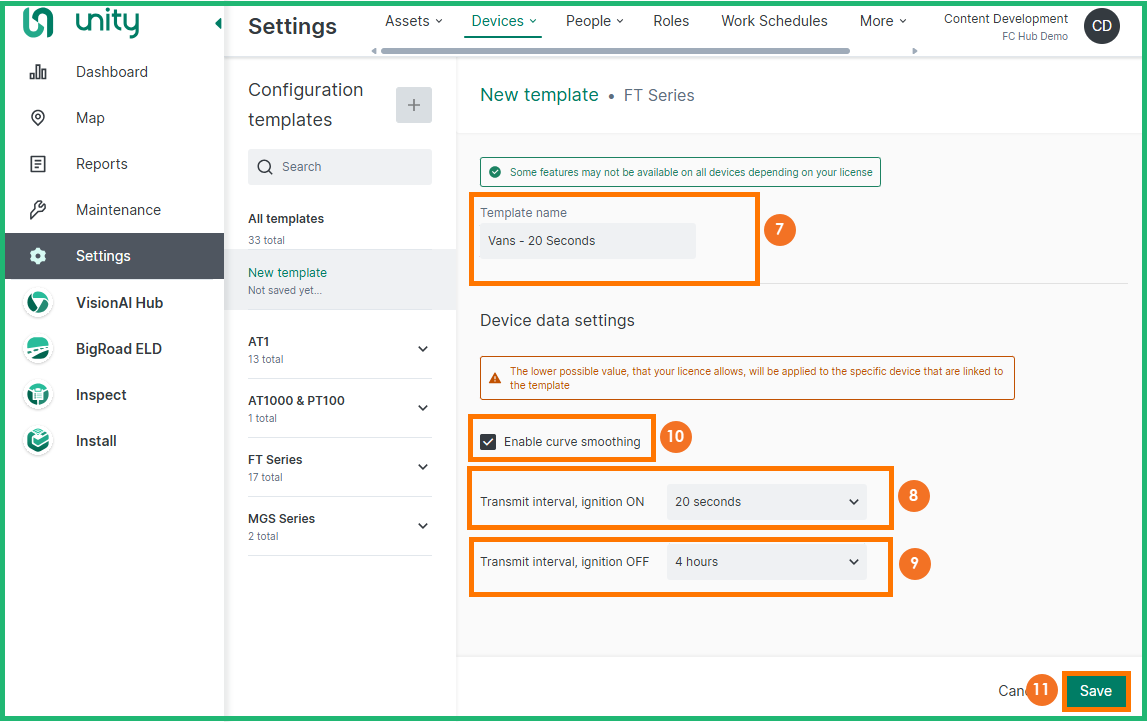Add new configuration template plus button
Screen dimensions: 1147x722
pos(414,105)
